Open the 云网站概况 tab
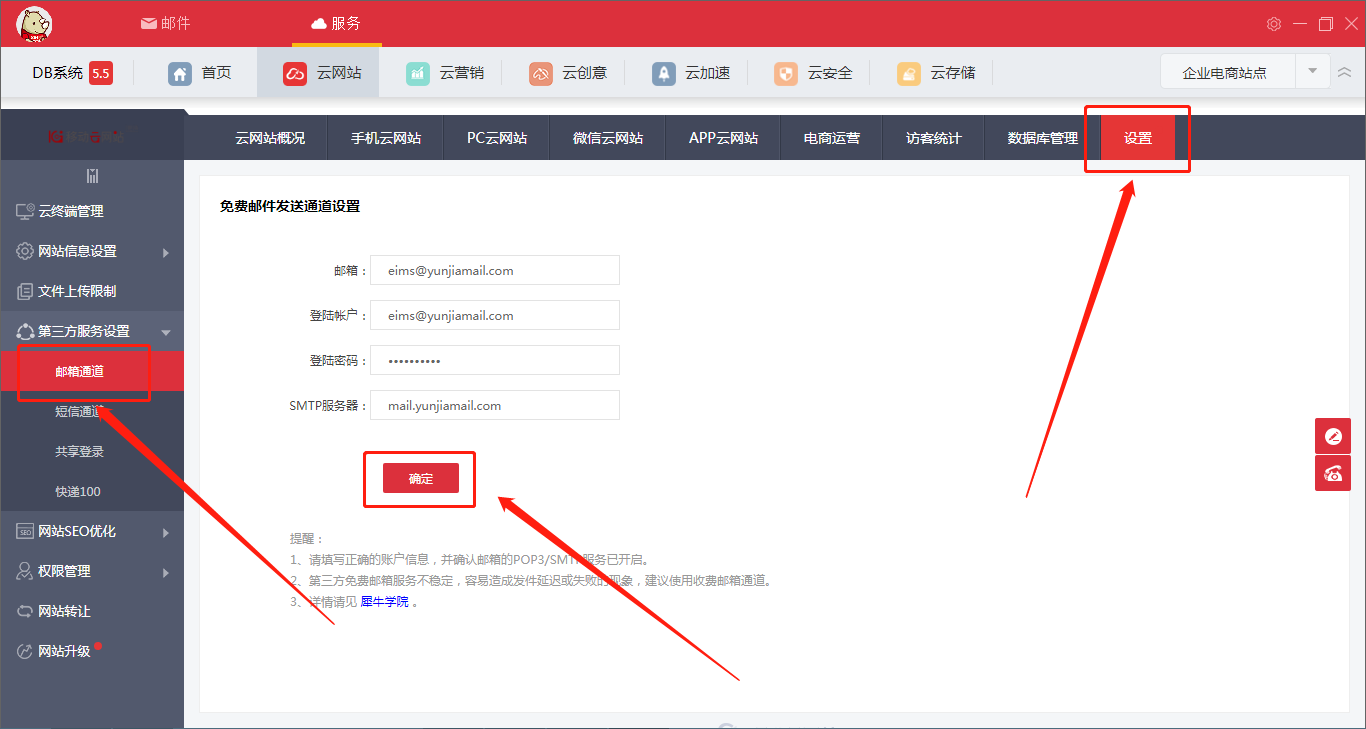Screen dimensions: 1366x729 (x=270, y=138)
